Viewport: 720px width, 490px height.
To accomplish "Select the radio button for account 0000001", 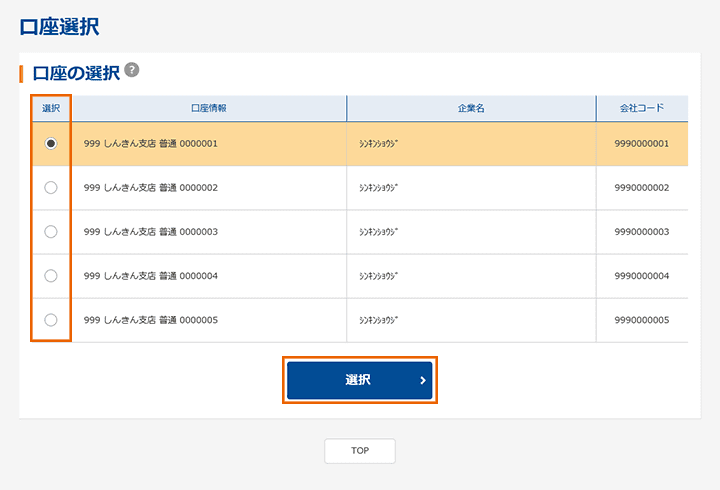I will click(51, 144).
